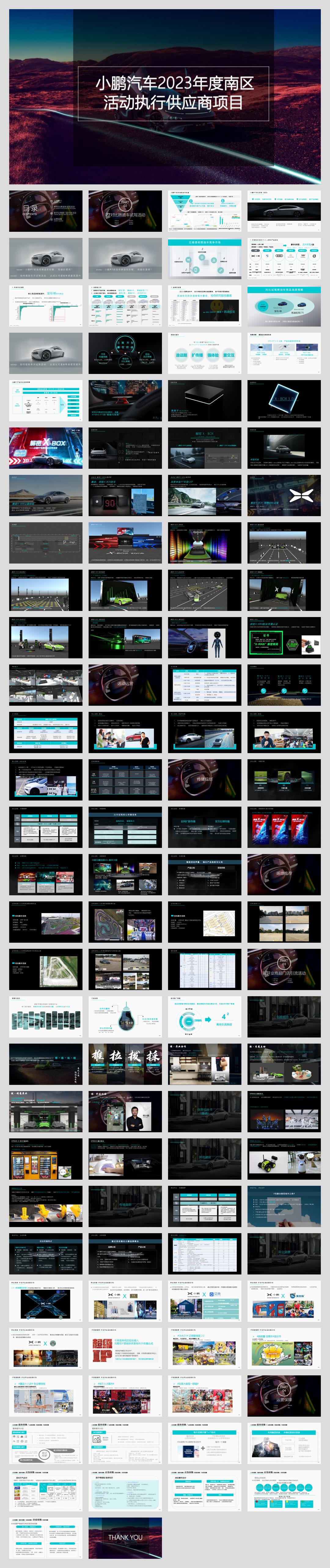Open the speedometer showing 90 slide

[125, 495]
